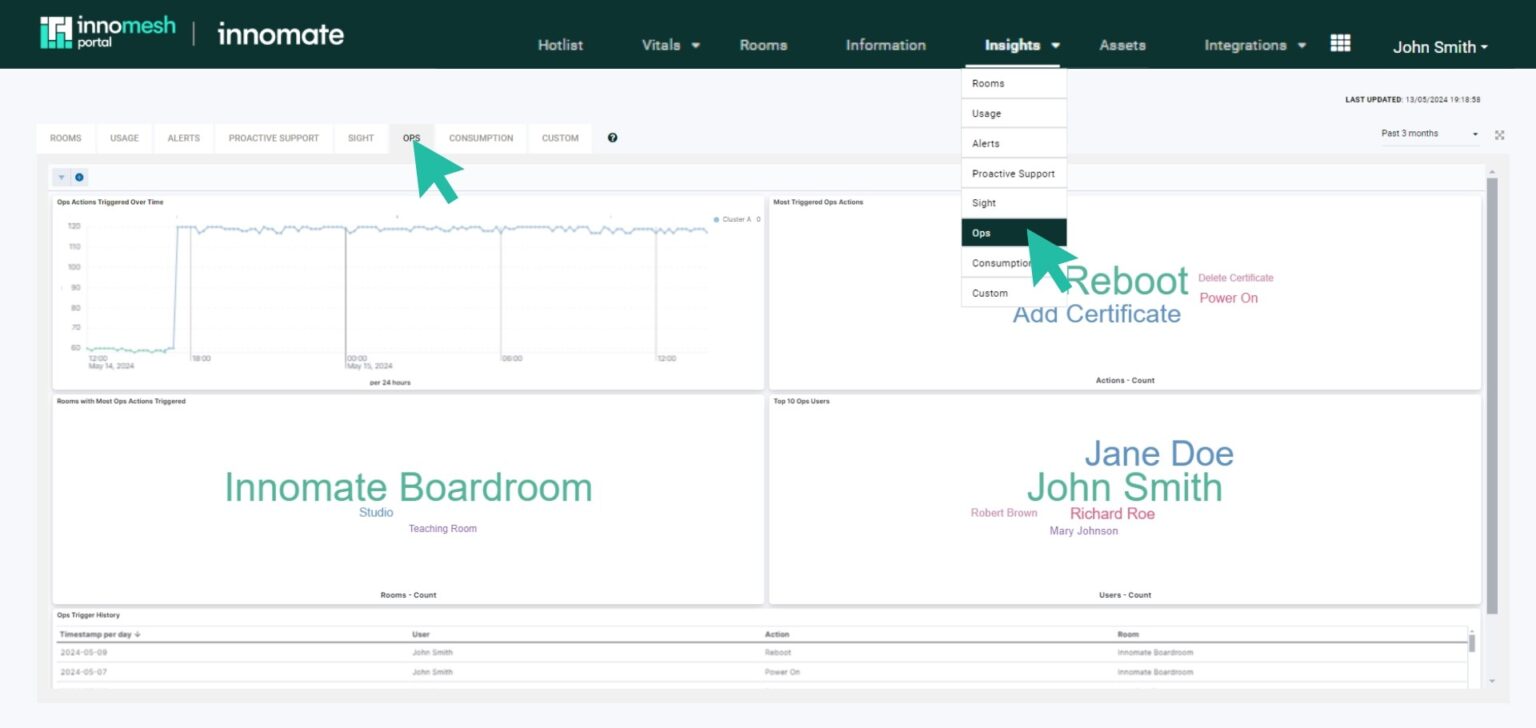Select Reboot in the actions word cloud
Image resolution: width=1536 pixels, height=728 pixels.
click(1127, 281)
